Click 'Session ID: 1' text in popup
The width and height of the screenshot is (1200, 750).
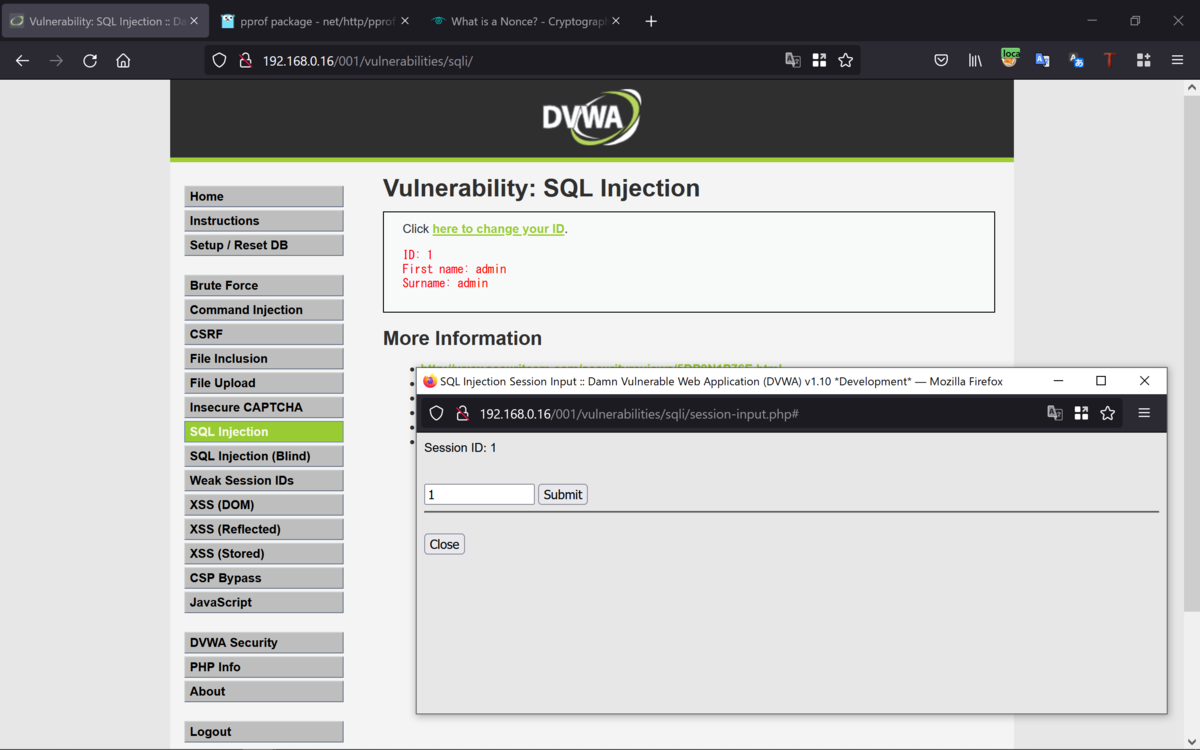pyautogui.click(x=460, y=448)
